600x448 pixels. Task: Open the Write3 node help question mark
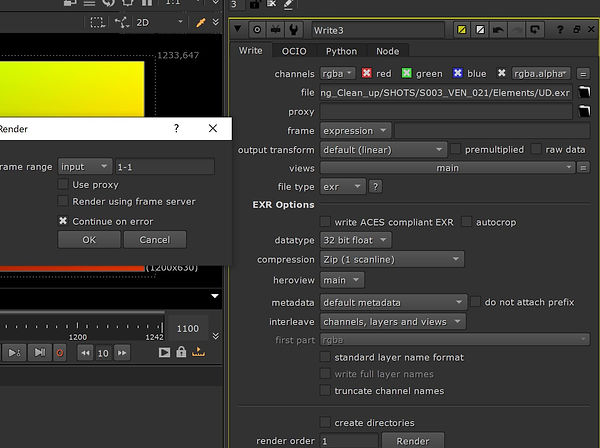[x=560, y=30]
